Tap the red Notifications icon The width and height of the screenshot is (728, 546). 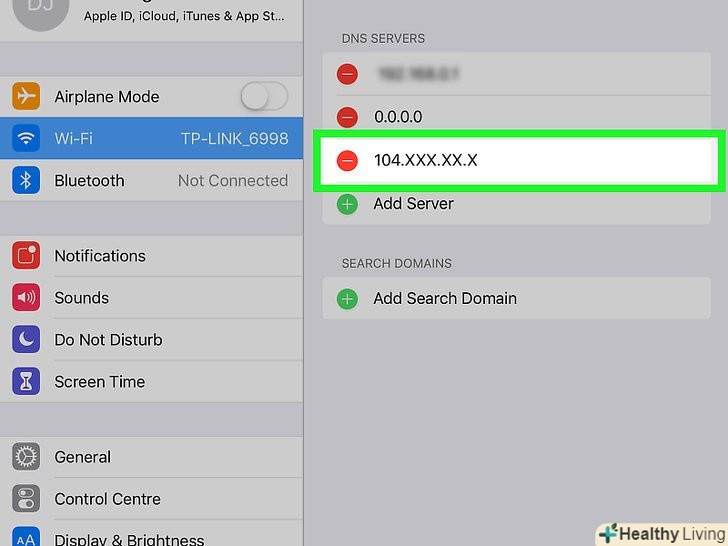pos(25,256)
